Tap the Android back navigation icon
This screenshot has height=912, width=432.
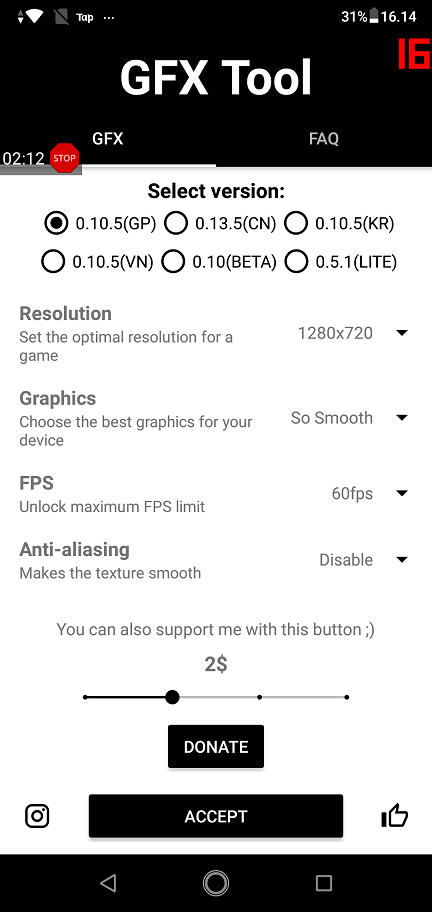pos(108,883)
